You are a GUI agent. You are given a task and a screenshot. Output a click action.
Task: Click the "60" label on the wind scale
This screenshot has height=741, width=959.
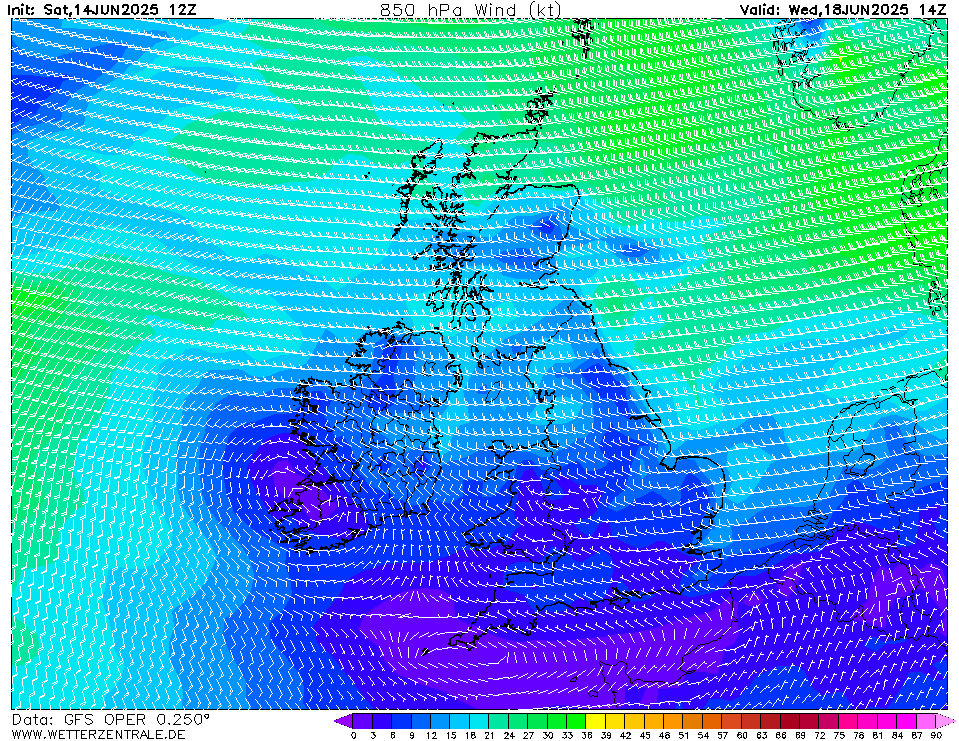coord(742,735)
